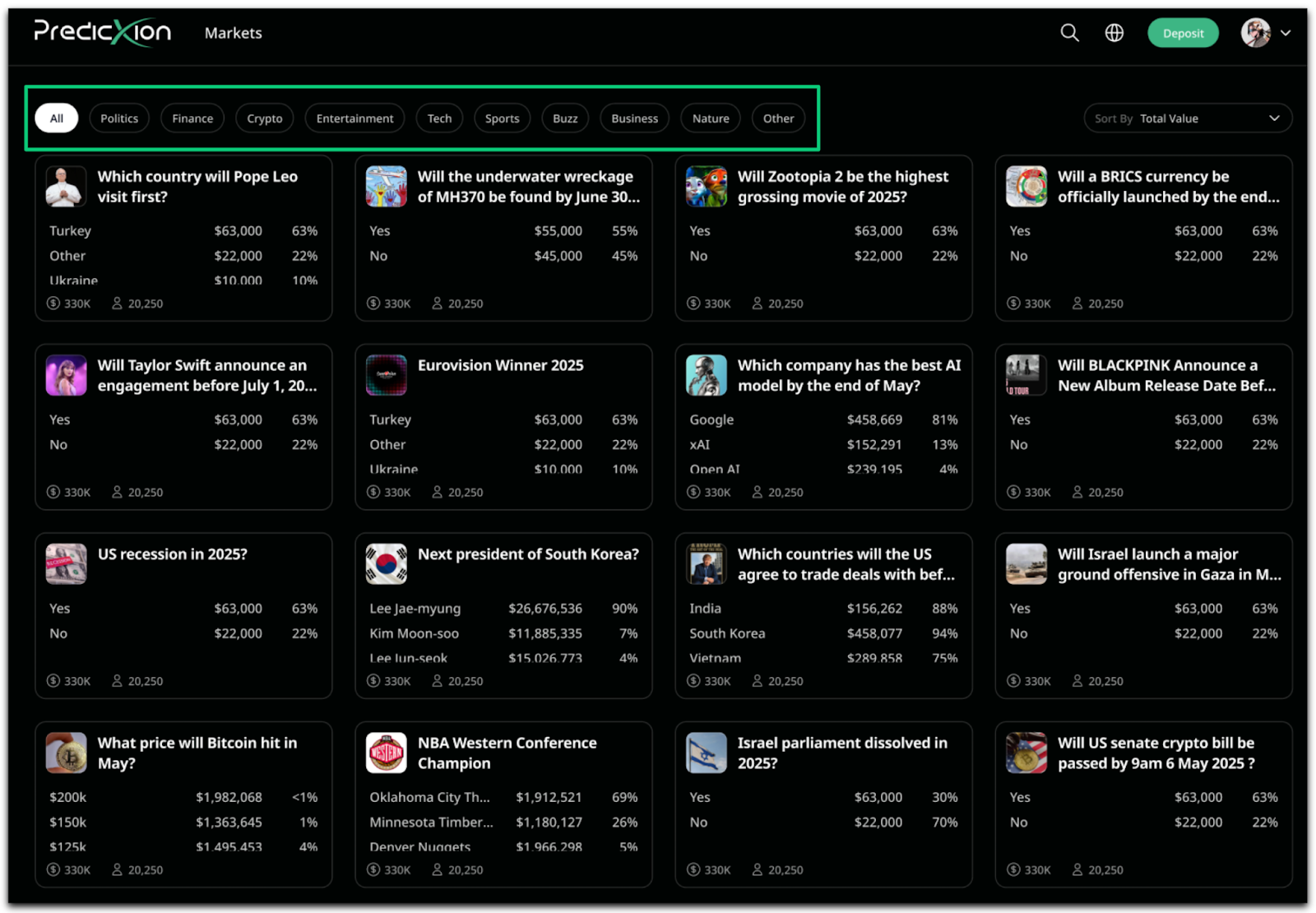Open Bitcoin price market thumbnail

tap(66, 753)
